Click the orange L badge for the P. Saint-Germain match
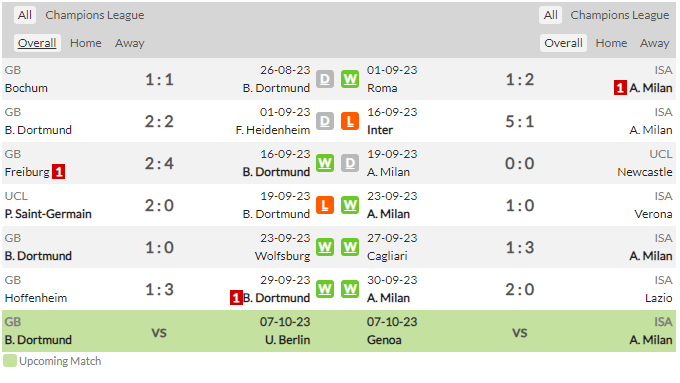Viewport: 680px width, 383px height. pyautogui.click(x=325, y=205)
